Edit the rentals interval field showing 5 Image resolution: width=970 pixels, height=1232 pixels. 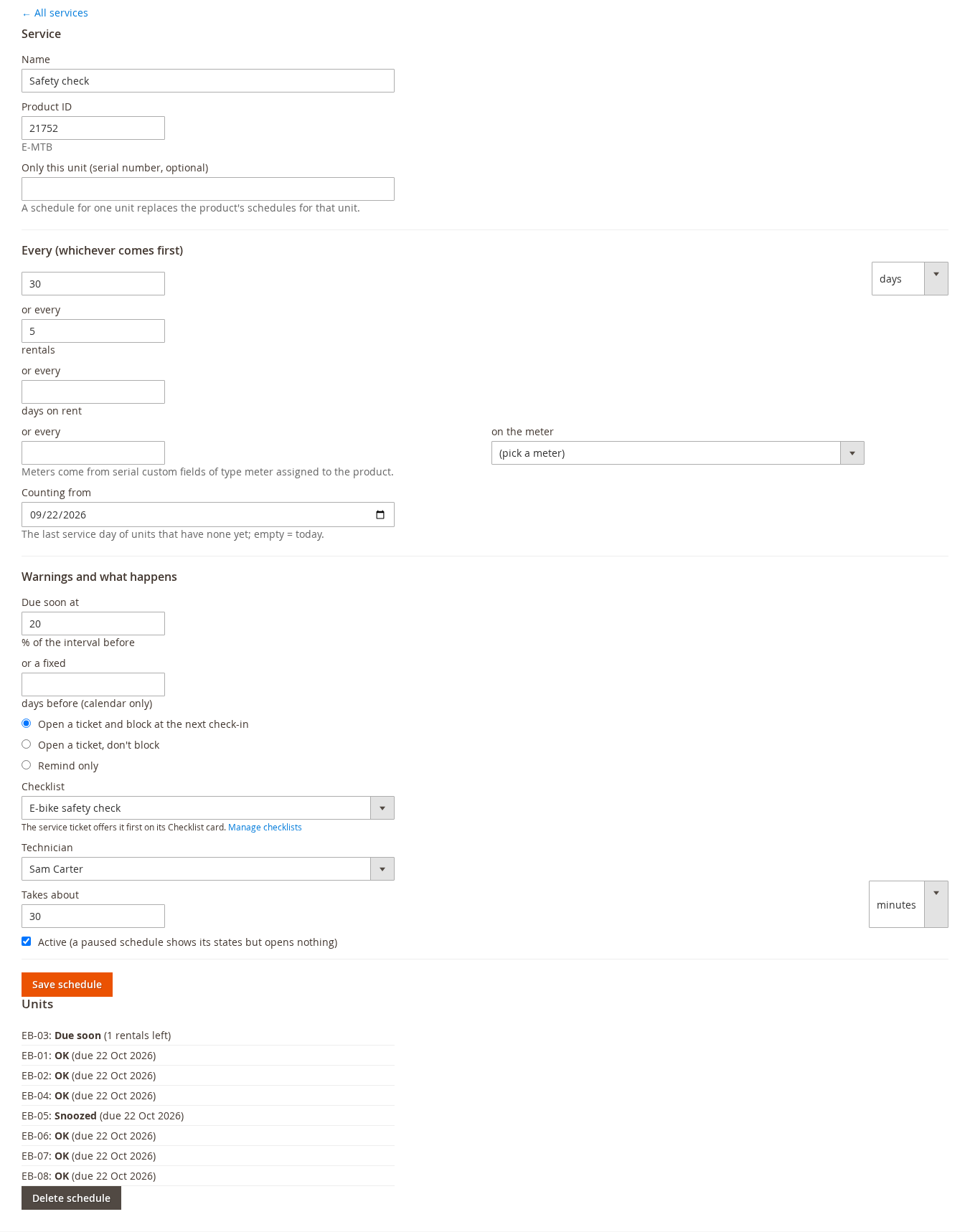coord(93,331)
